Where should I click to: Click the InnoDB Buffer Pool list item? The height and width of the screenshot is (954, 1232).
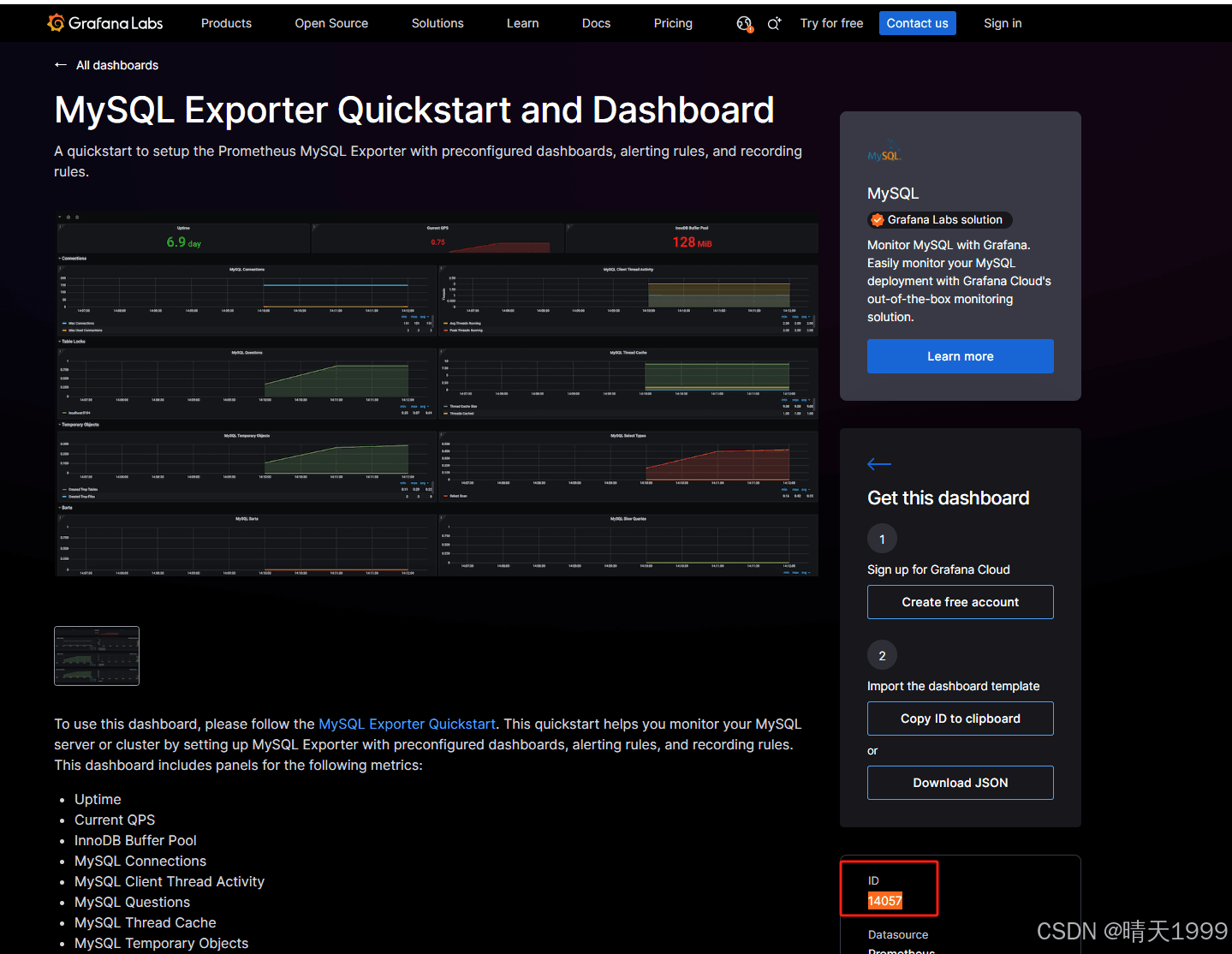[135, 840]
